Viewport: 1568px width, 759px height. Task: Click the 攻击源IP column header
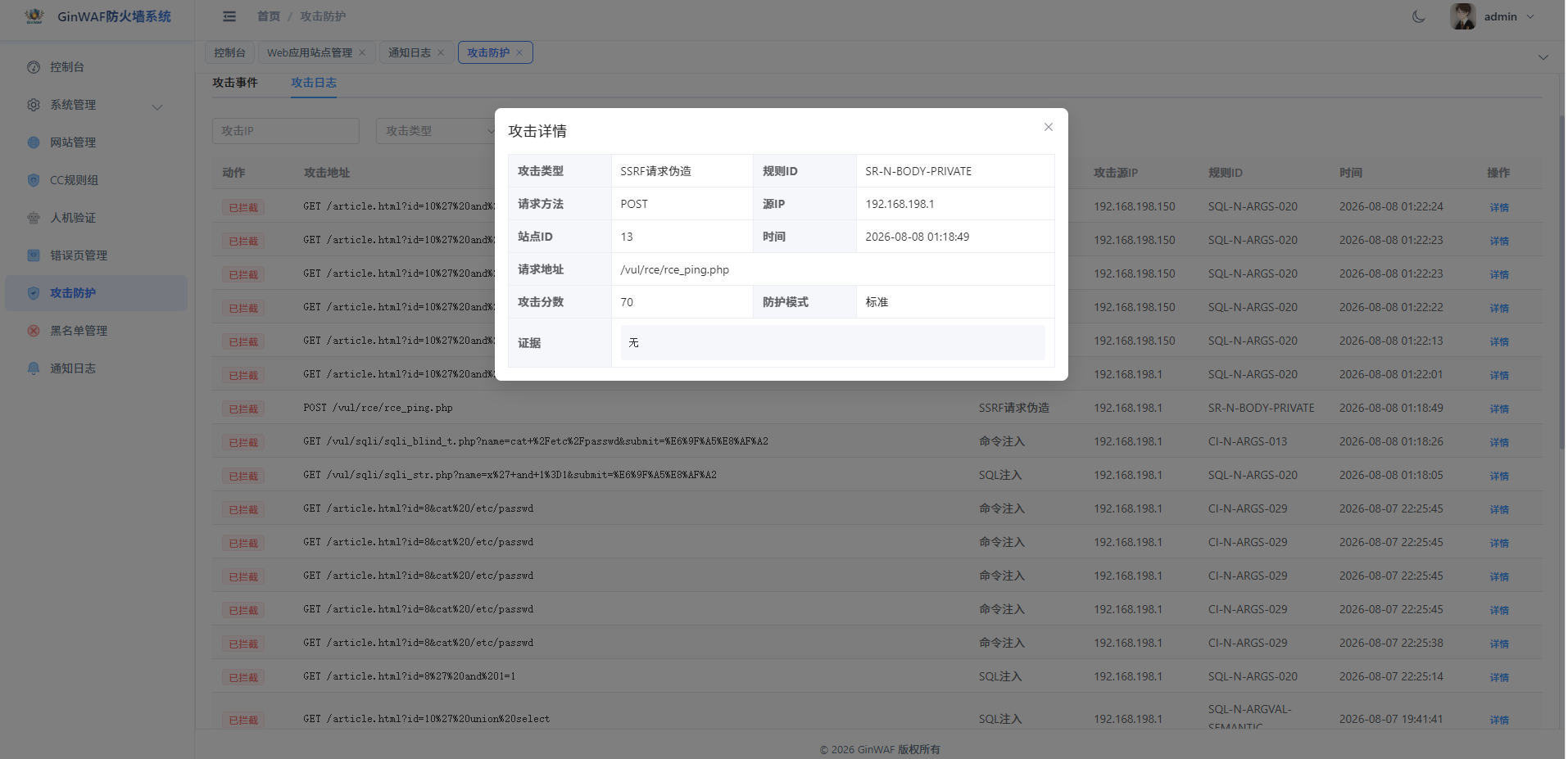pyautogui.click(x=1116, y=173)
